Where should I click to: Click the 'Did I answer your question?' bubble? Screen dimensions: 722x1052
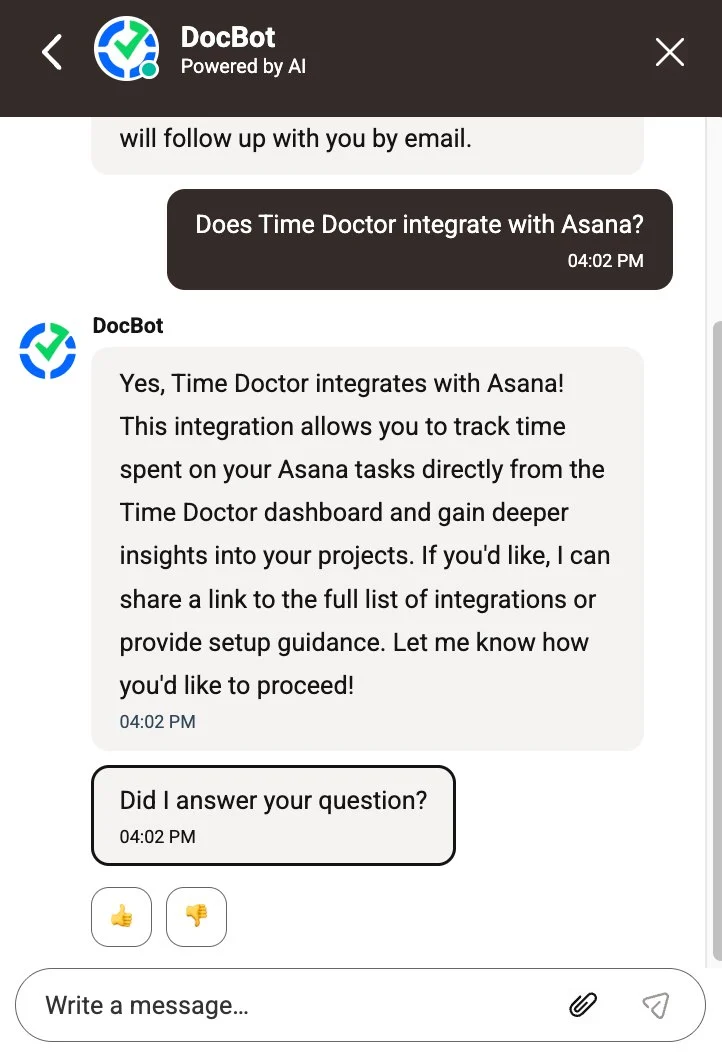coord(272,815)
